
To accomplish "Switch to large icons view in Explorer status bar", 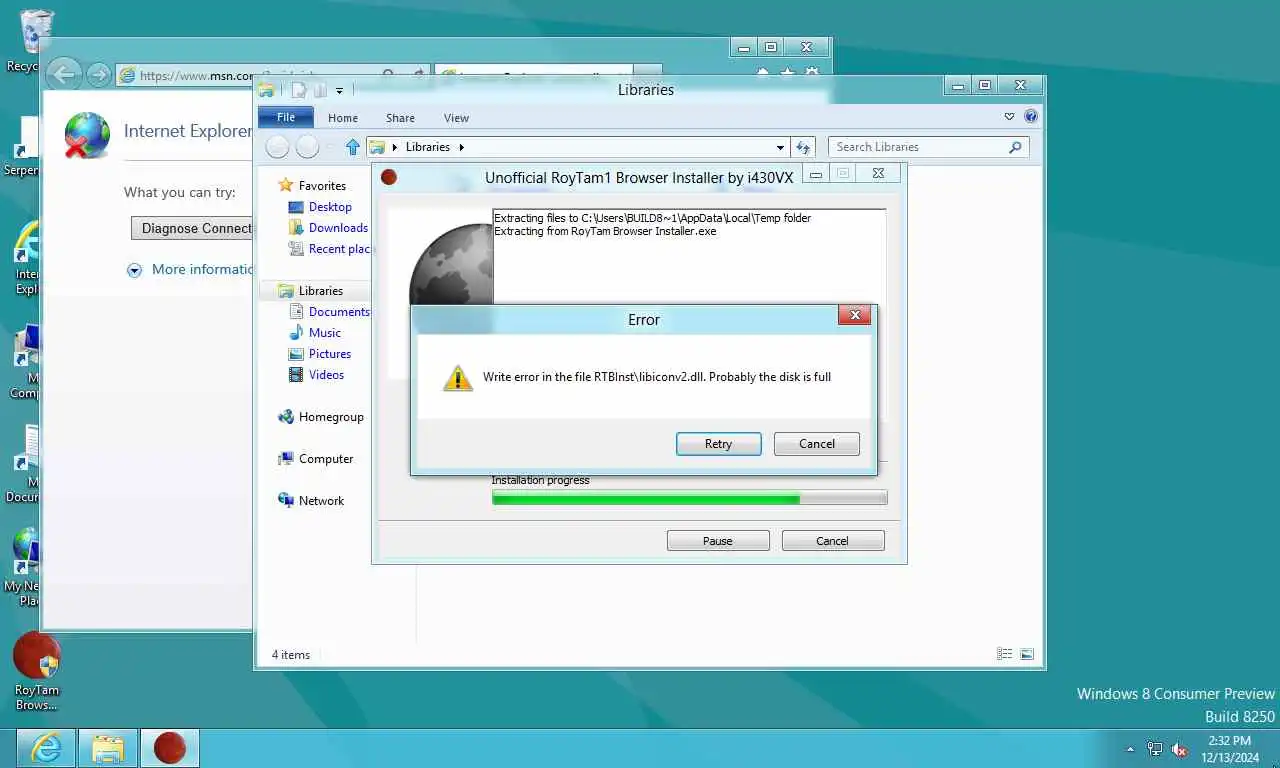I will 1026,654.
